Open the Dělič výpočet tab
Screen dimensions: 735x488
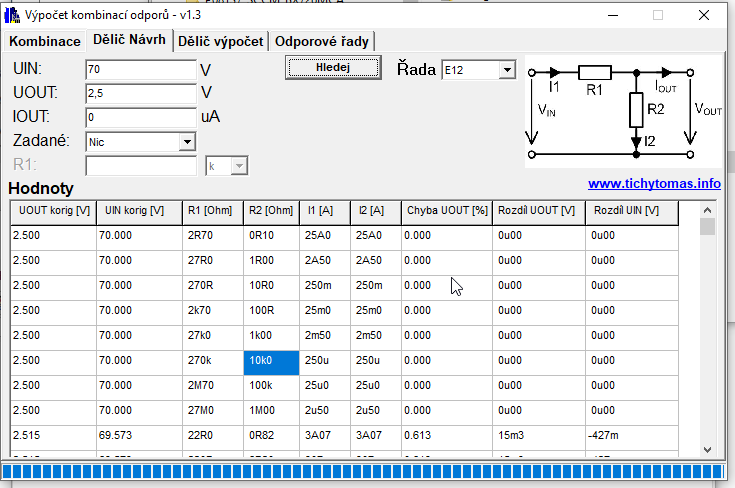pos(221,41)
